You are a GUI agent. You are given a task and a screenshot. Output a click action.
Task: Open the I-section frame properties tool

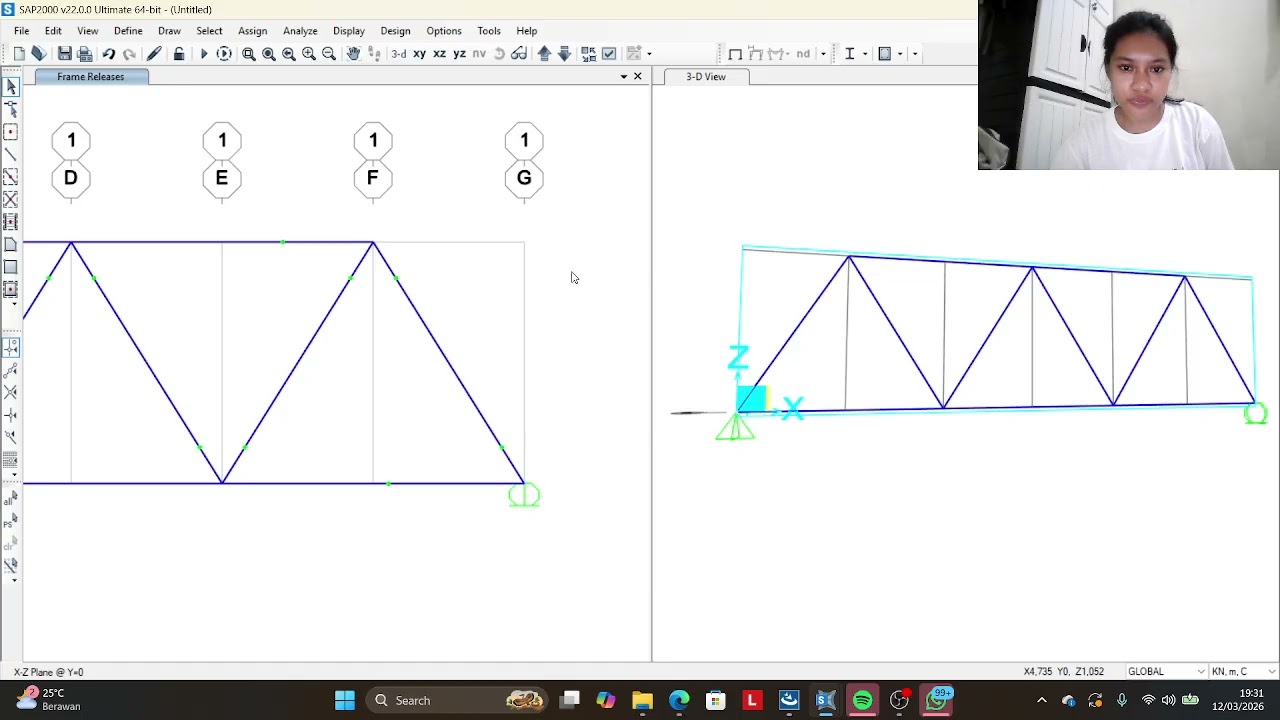(x=849, y=54)
